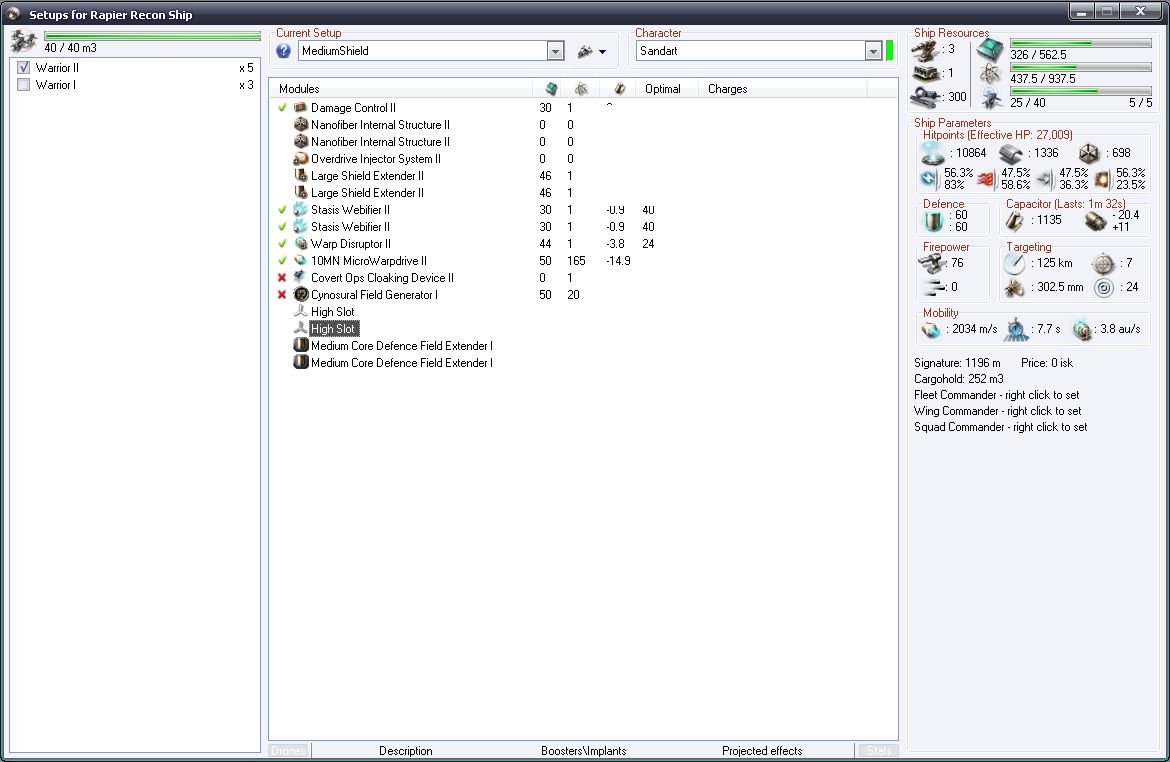Uncheck the Warrior II drone checkbox

point(24,68)
